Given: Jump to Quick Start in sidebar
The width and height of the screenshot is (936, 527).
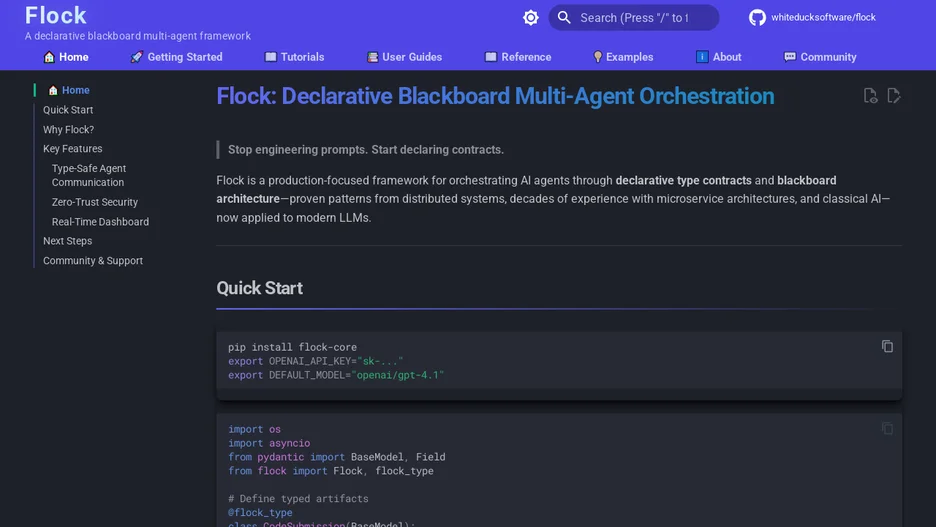Looking at the screenshot, I should 68,110.
